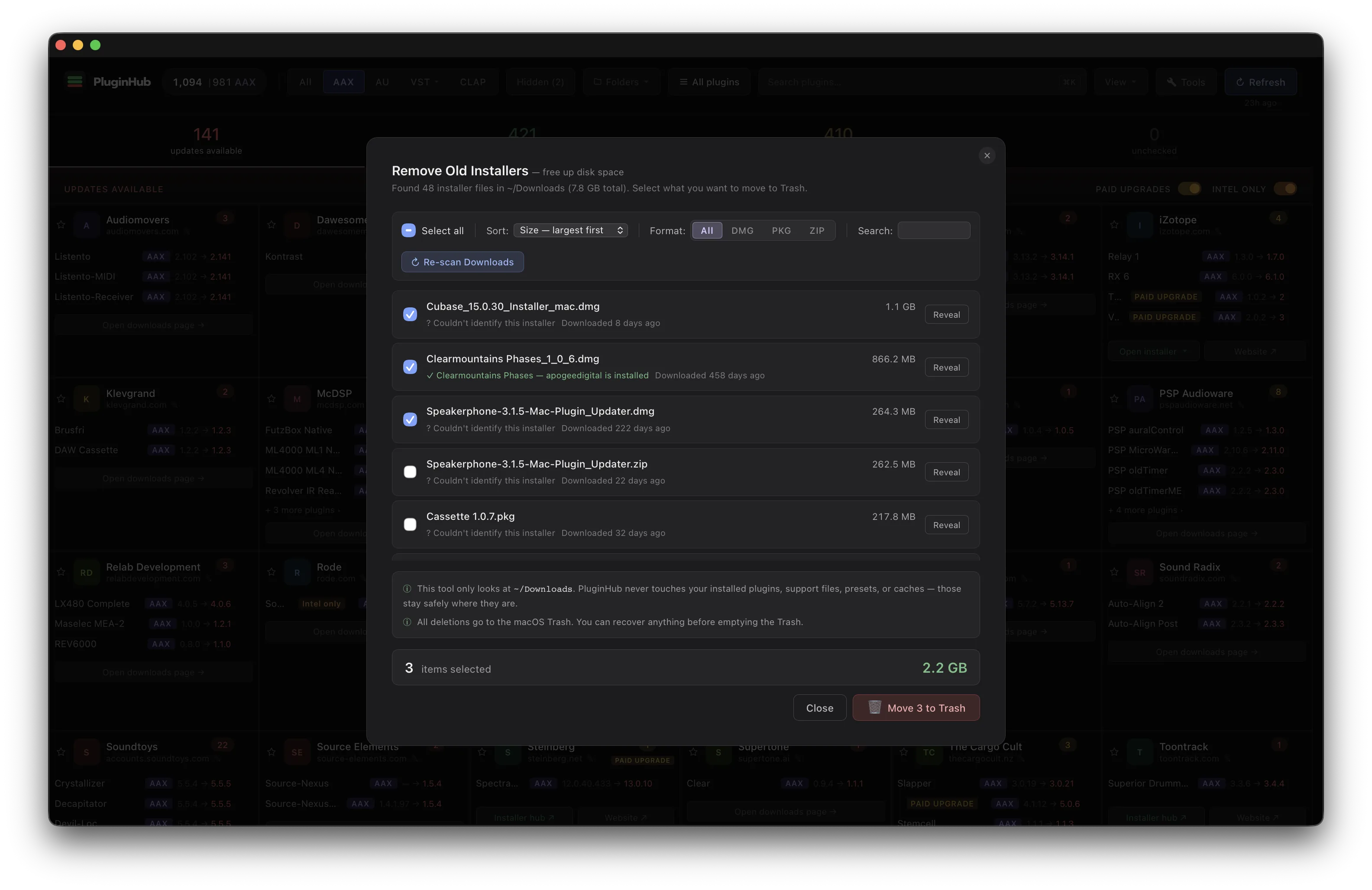
Task: Star the Soundtoys vendor card
Action: pyautogui.click(x=61, y=752)
